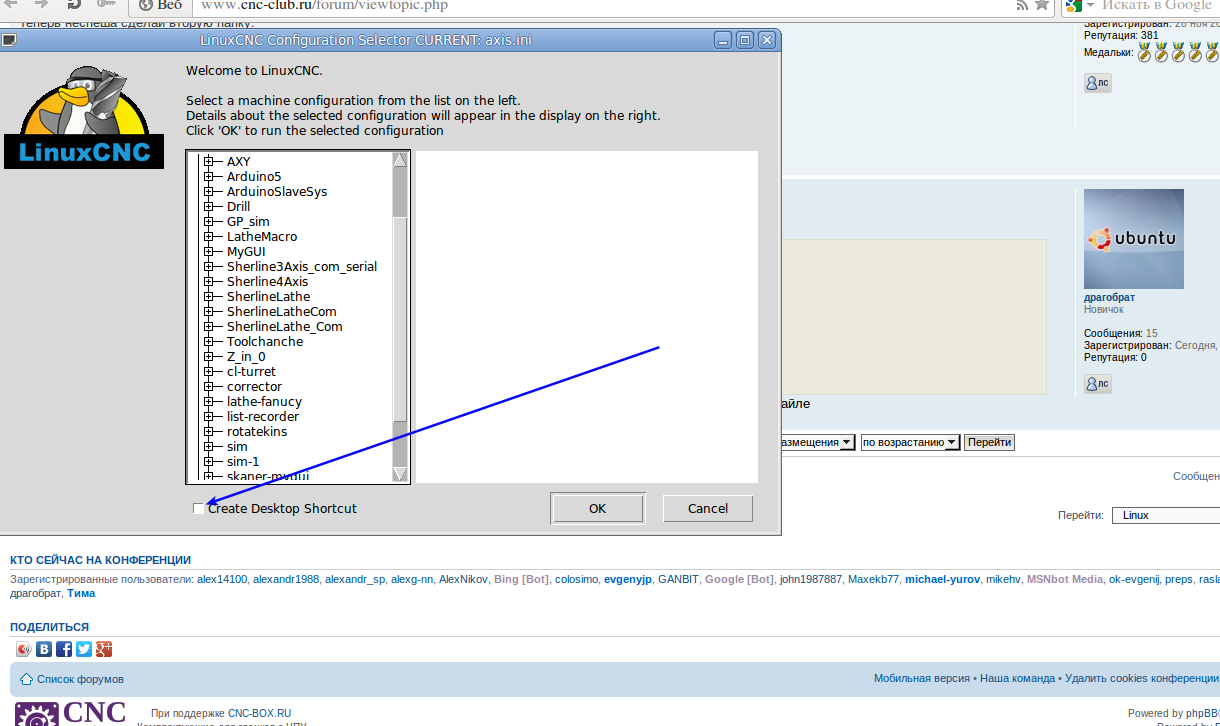Expand the LatheMacro tree node
The width and height of the screenshot is (1220, 726).
click(209, 236)
